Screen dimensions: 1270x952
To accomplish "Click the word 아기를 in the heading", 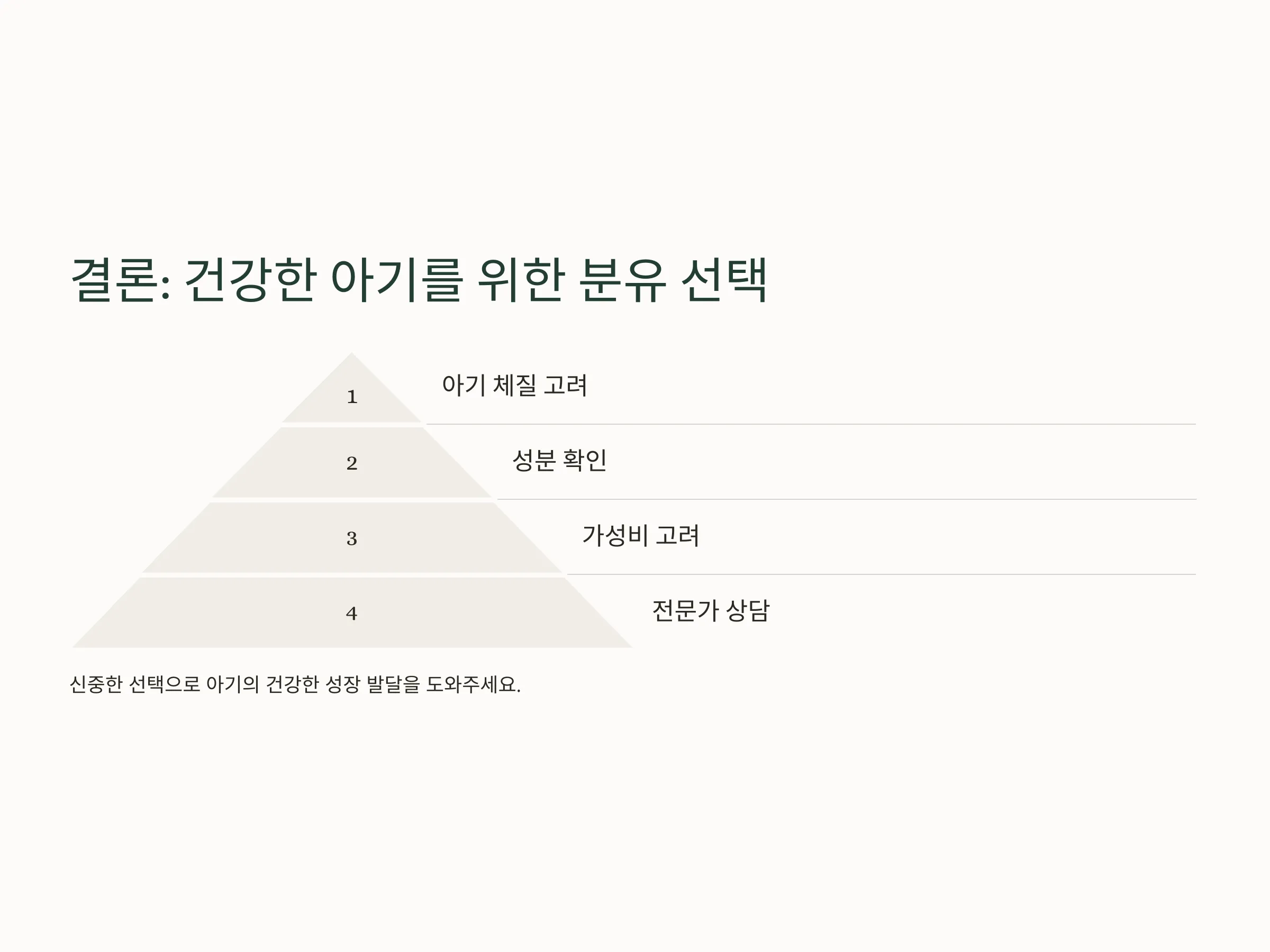I will pos(397,280).
